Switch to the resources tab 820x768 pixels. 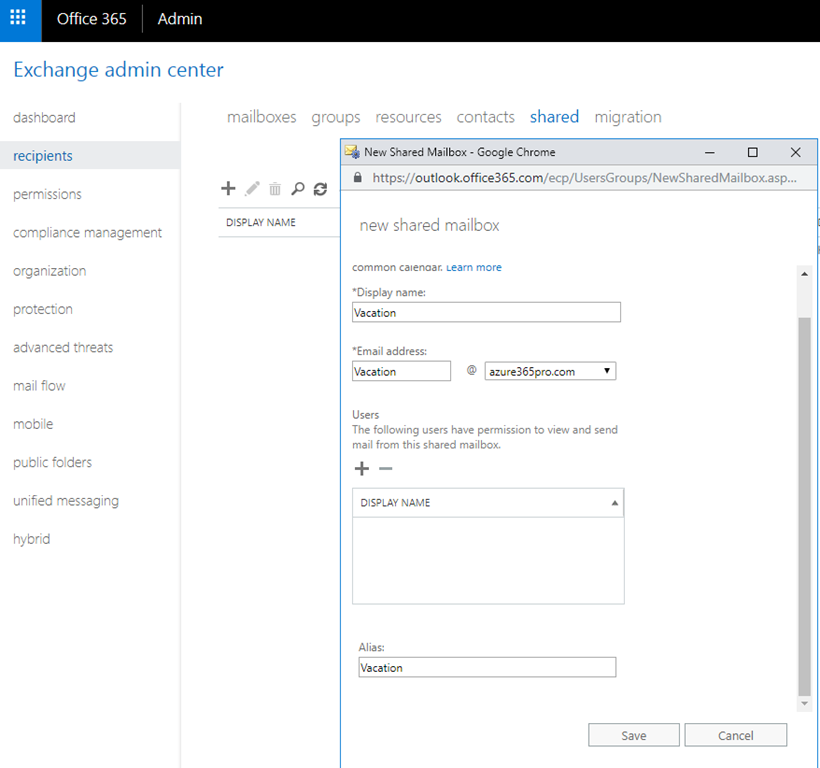click(408, 117)
